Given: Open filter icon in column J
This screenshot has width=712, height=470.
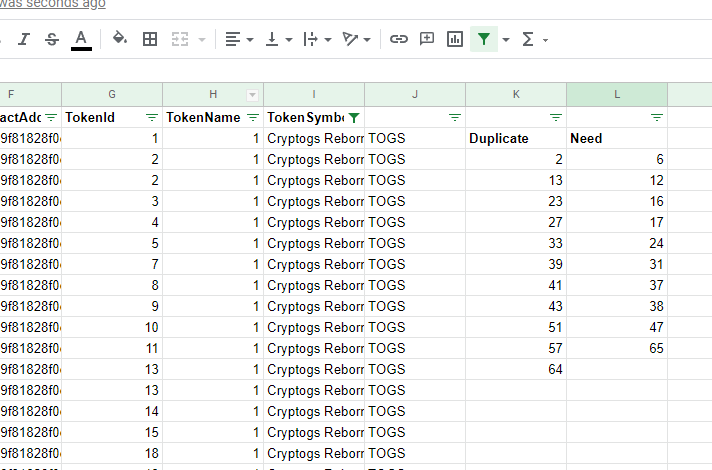Looking at the screenshot, I should click(x=455, y=118).
